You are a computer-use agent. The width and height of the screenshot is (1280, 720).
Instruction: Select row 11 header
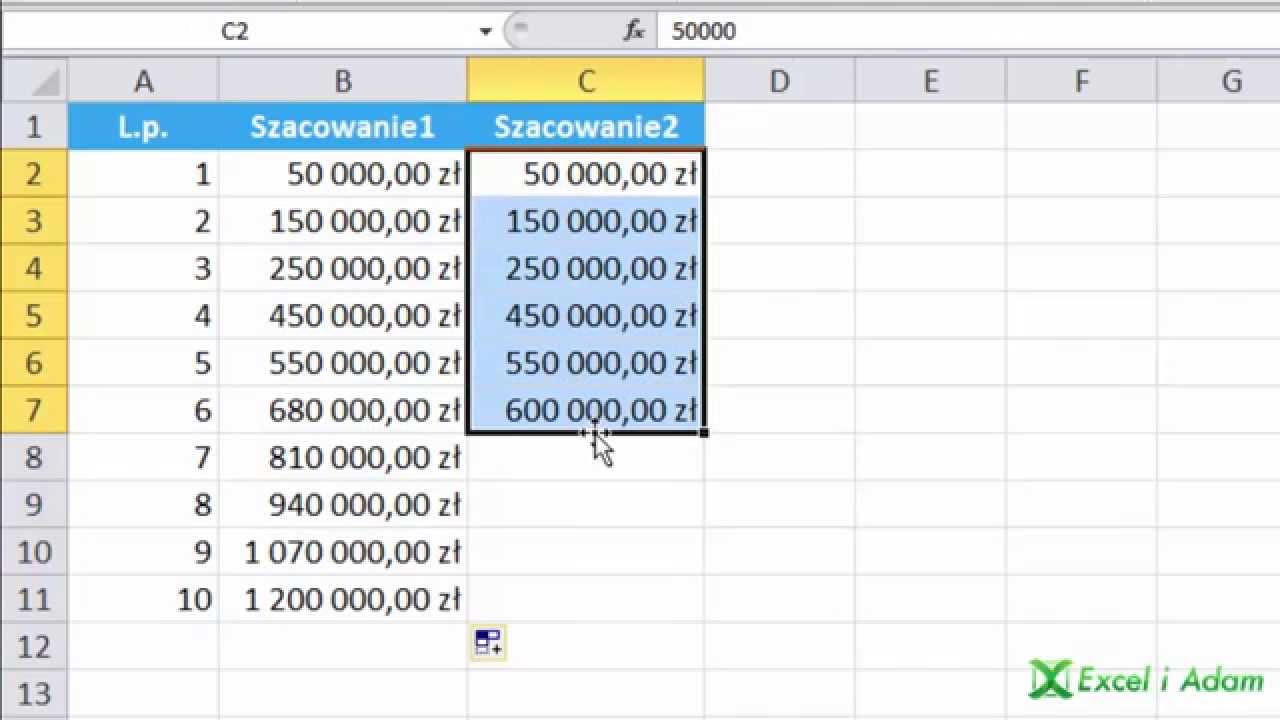tap(34, 599)
